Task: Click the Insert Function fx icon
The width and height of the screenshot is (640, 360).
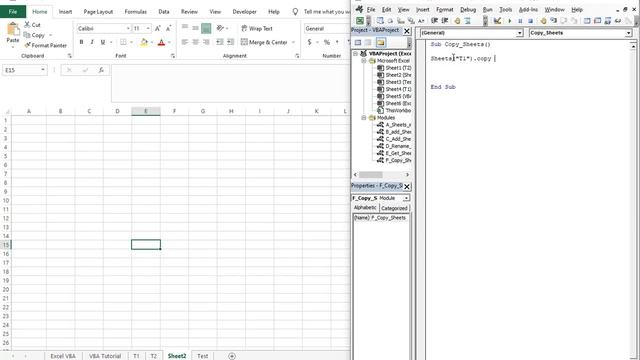Action: 101,70
